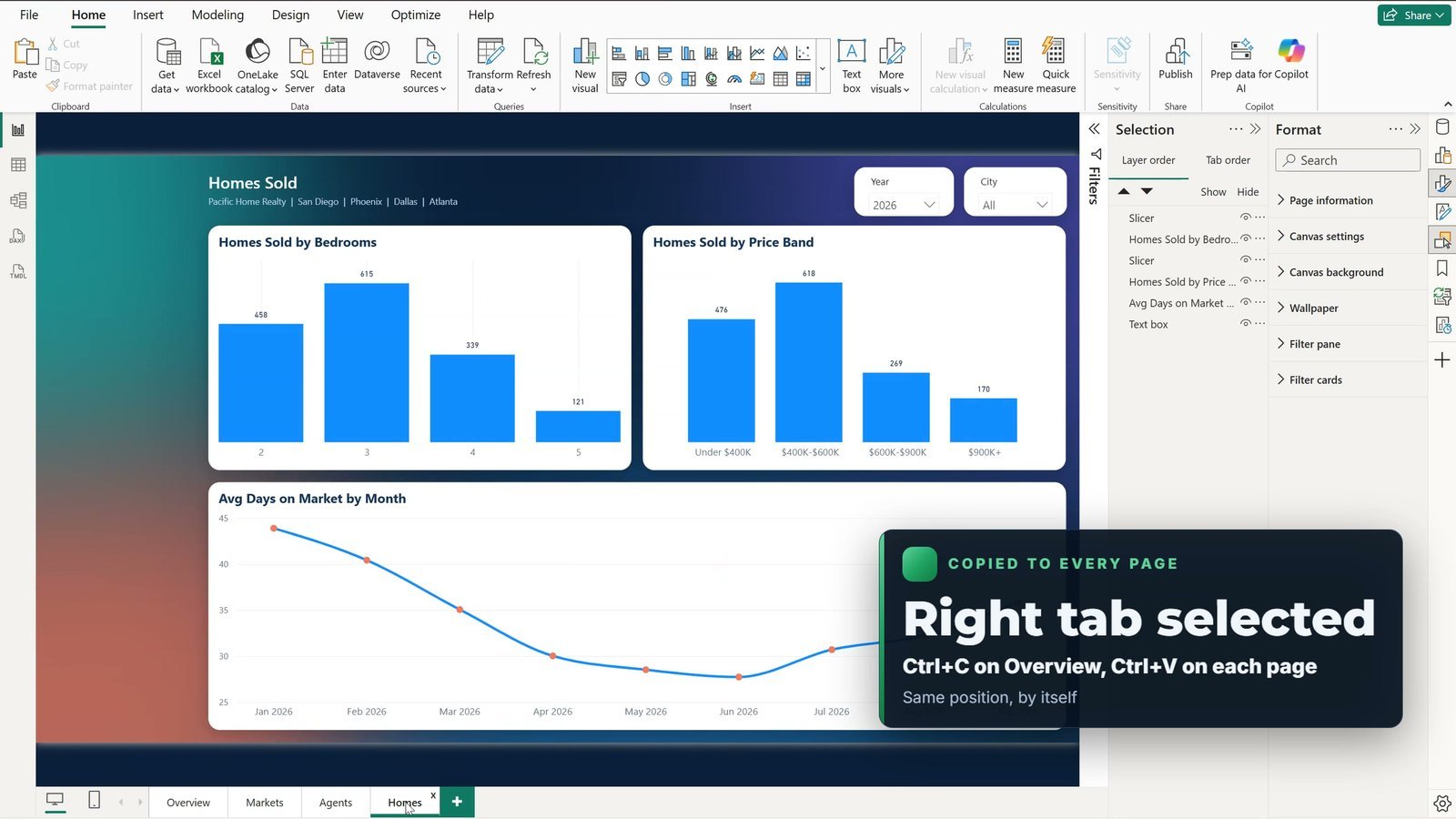The width and height of the screenshot is (1456, 819).
Task: Hide the Text box layer via eye icon
Action: (x=1245, y=324)
